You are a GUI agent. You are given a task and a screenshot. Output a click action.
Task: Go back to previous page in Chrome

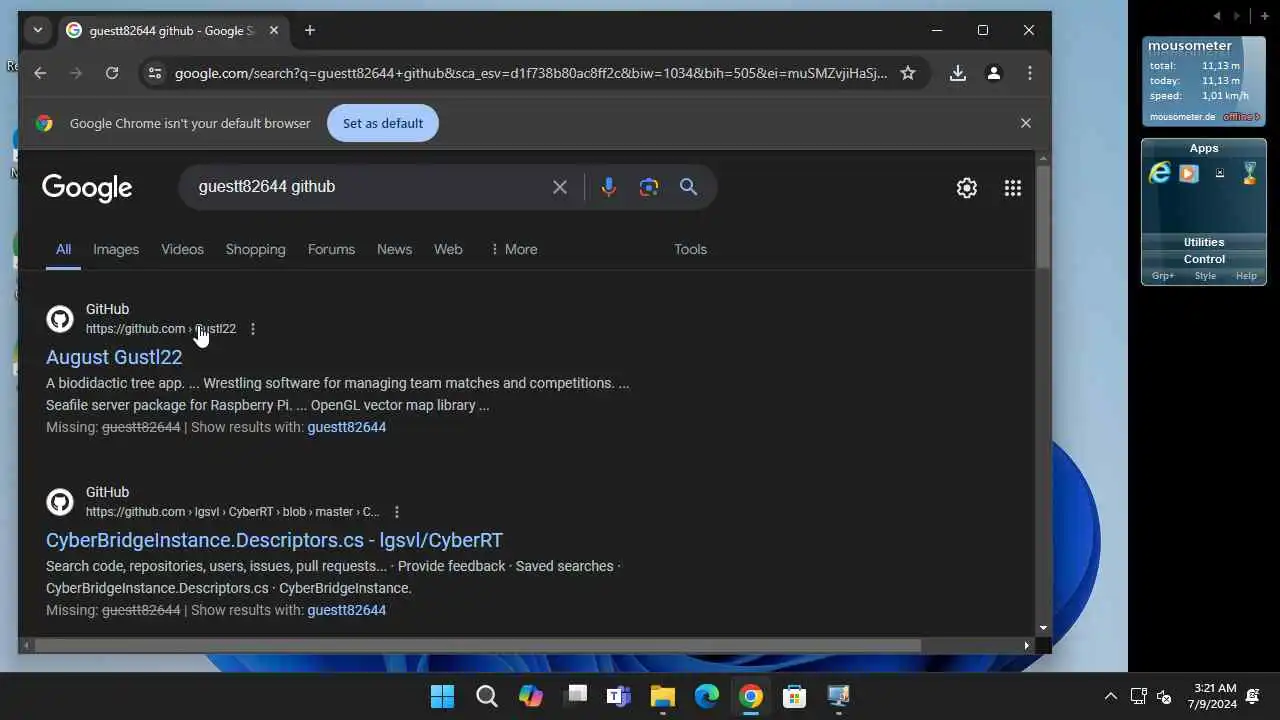[x=40, y=73]
